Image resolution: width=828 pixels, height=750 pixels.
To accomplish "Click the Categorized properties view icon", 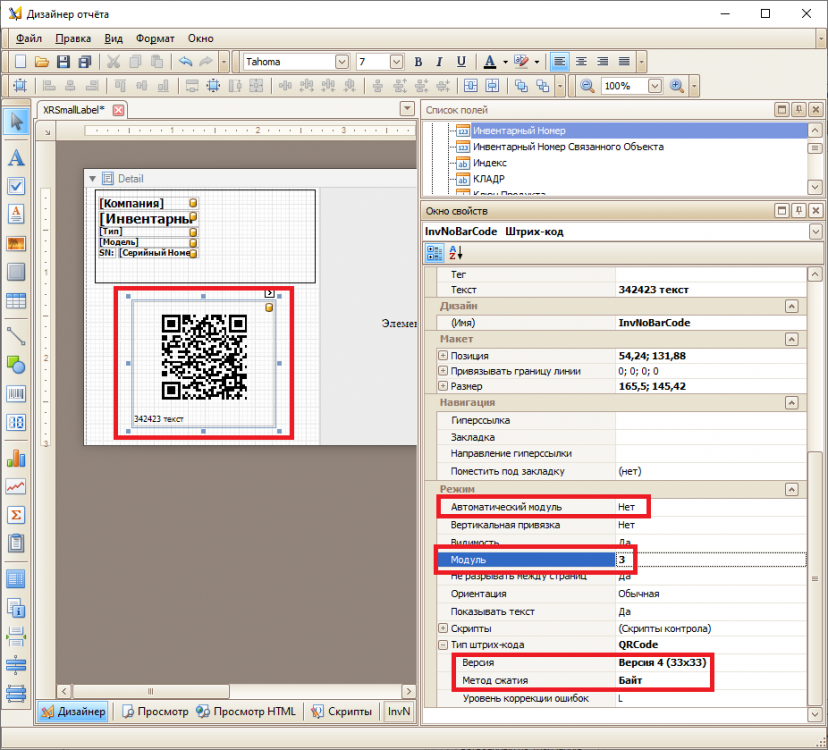I will click(435, 253).
